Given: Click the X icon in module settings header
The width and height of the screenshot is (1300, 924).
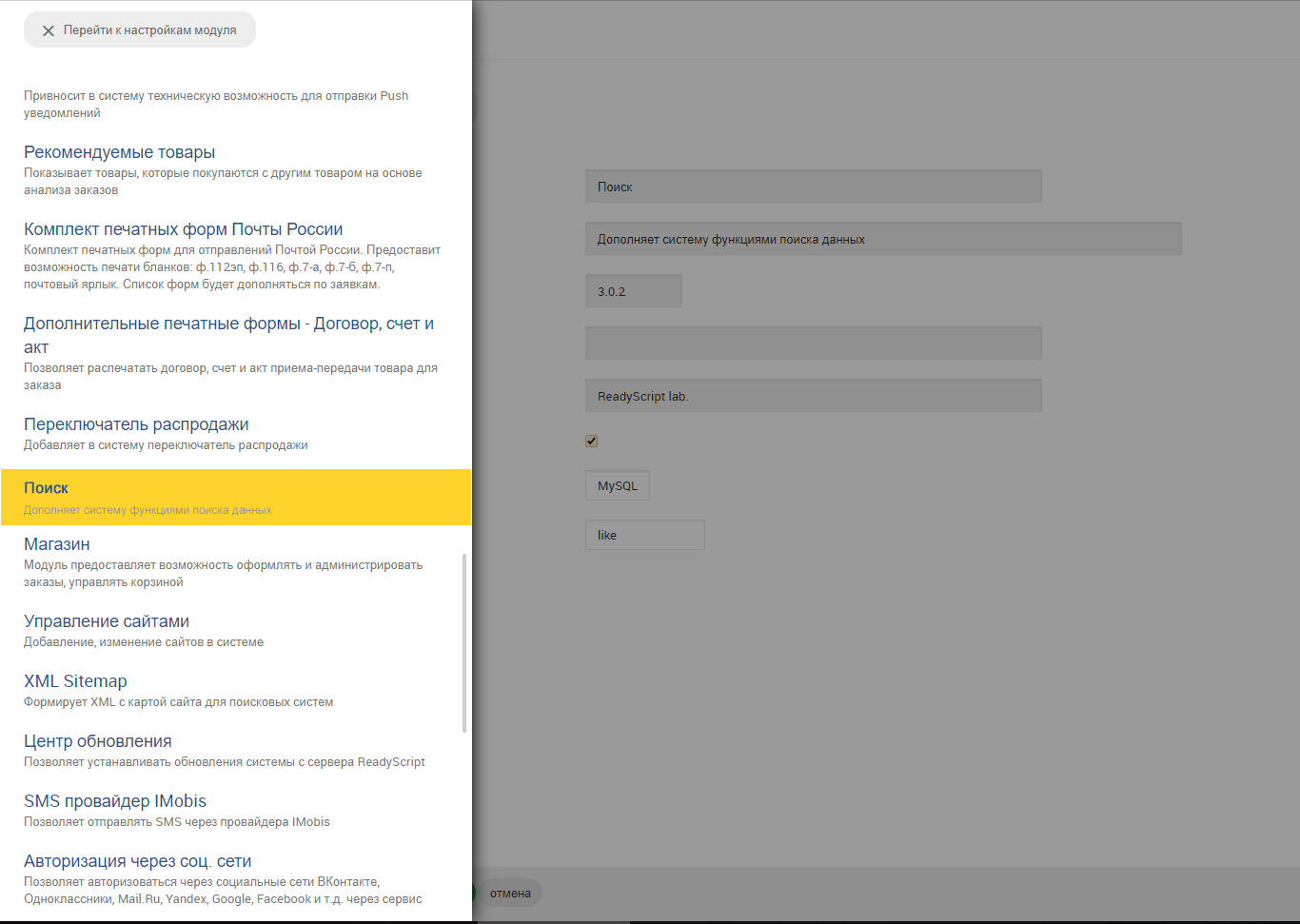Looking at the screenshot, I should coord(48,30).
